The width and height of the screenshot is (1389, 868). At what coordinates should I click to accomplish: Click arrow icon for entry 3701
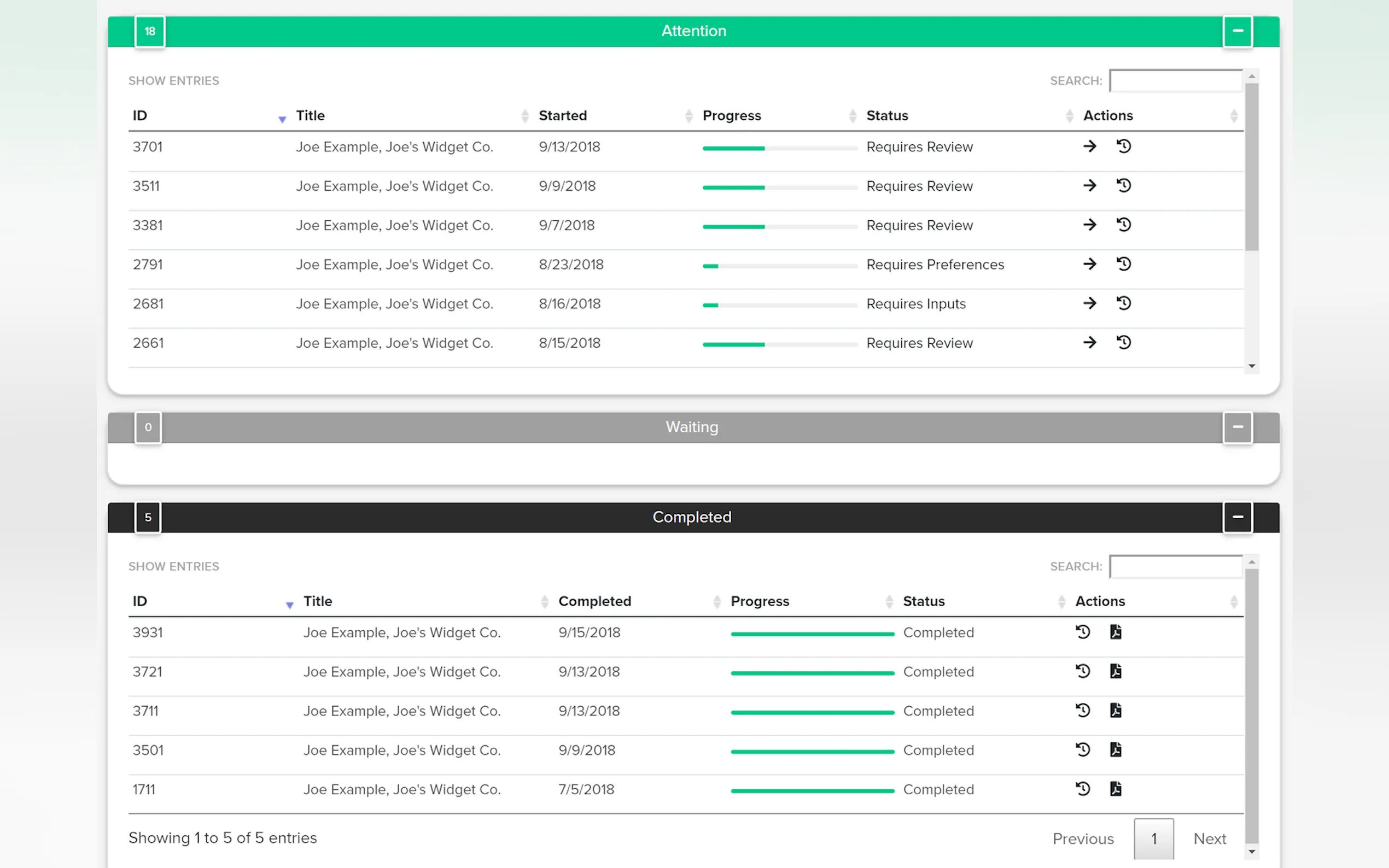click(x=1089, y=146)
